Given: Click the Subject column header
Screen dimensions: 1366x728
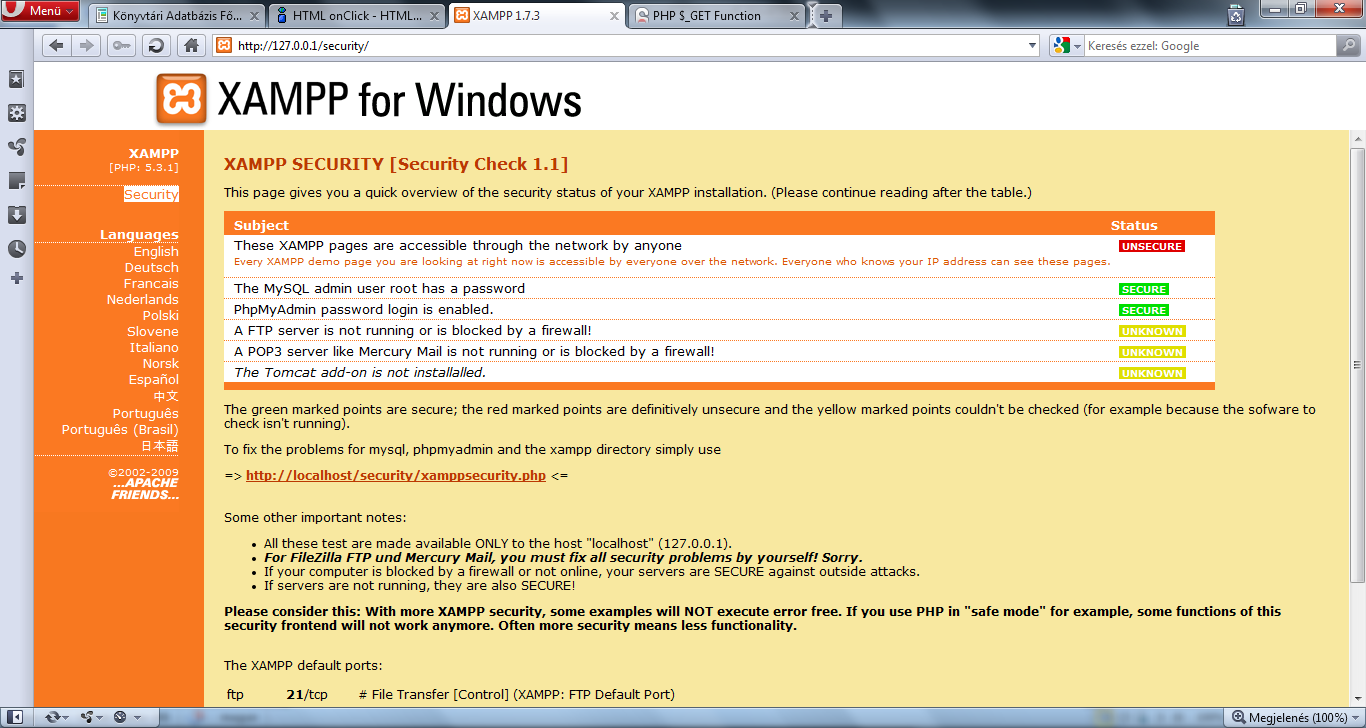Looking at the screenshot, I should 261,225.
